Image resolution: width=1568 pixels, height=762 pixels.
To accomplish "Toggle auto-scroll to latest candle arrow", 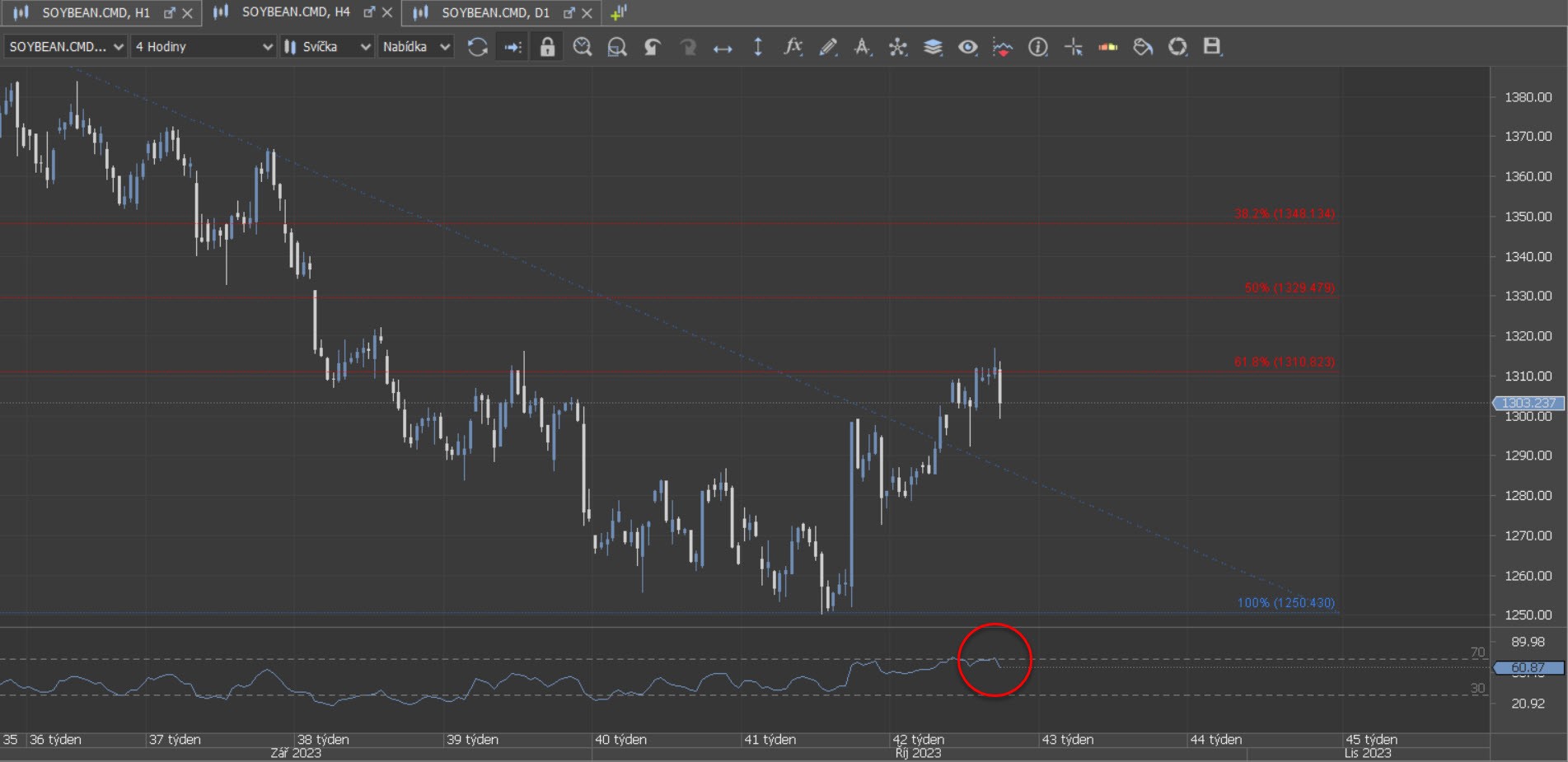I will tap(513, 47).
